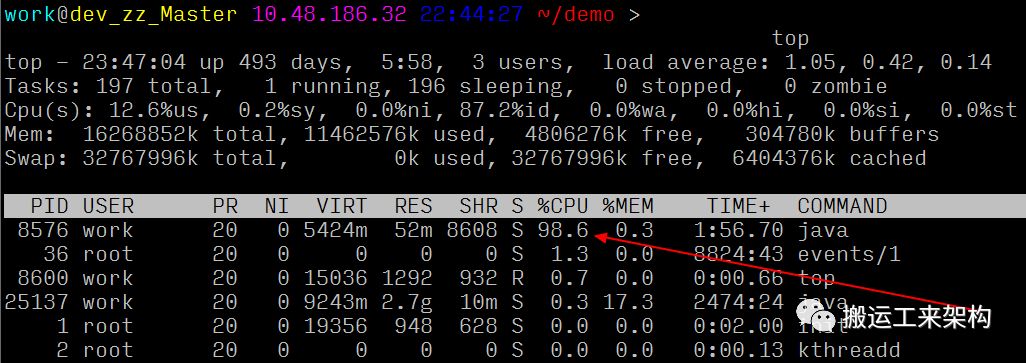
Task: Click the 9243m VIRT value
Action: pos(335,302)
